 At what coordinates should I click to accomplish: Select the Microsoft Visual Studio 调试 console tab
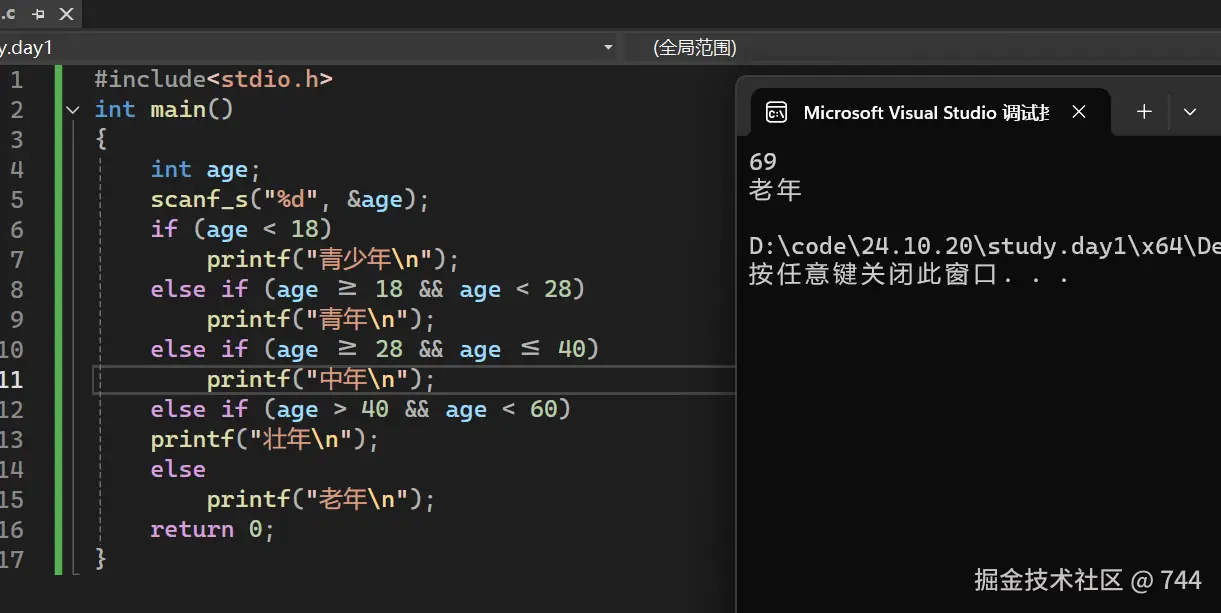click(930, 112)
